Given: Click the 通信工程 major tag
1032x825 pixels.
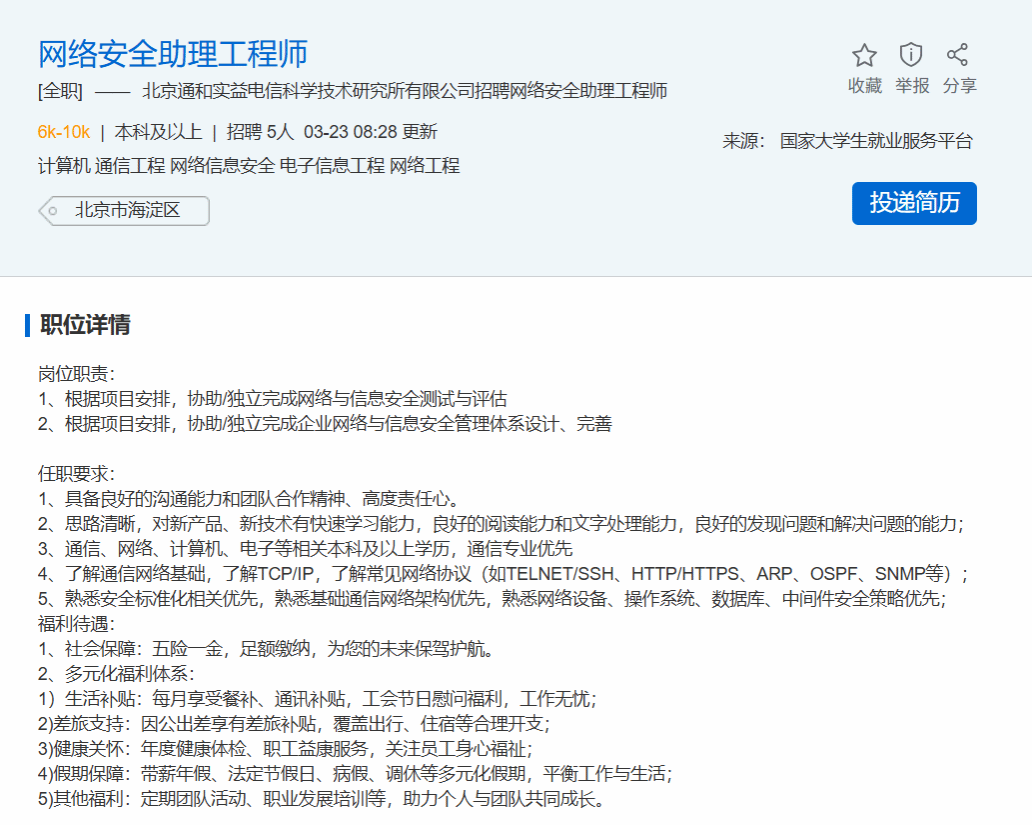Looking at the screenshot, I should click(x=131, y=166).
